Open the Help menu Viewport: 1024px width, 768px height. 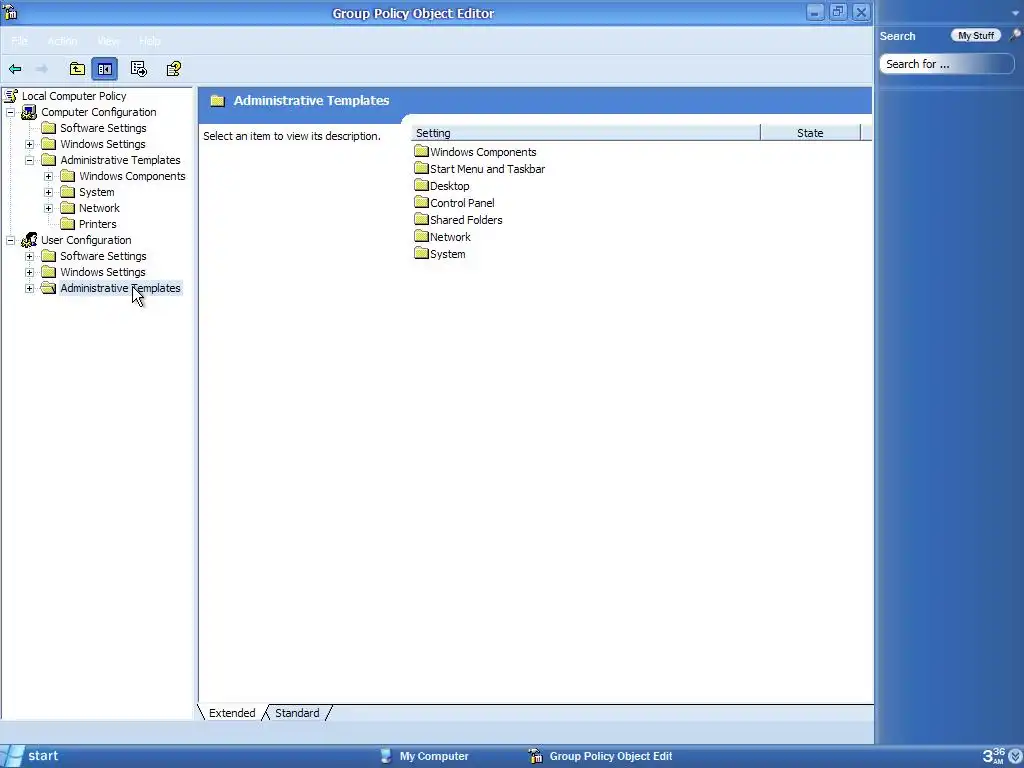(x=150, y=40)
